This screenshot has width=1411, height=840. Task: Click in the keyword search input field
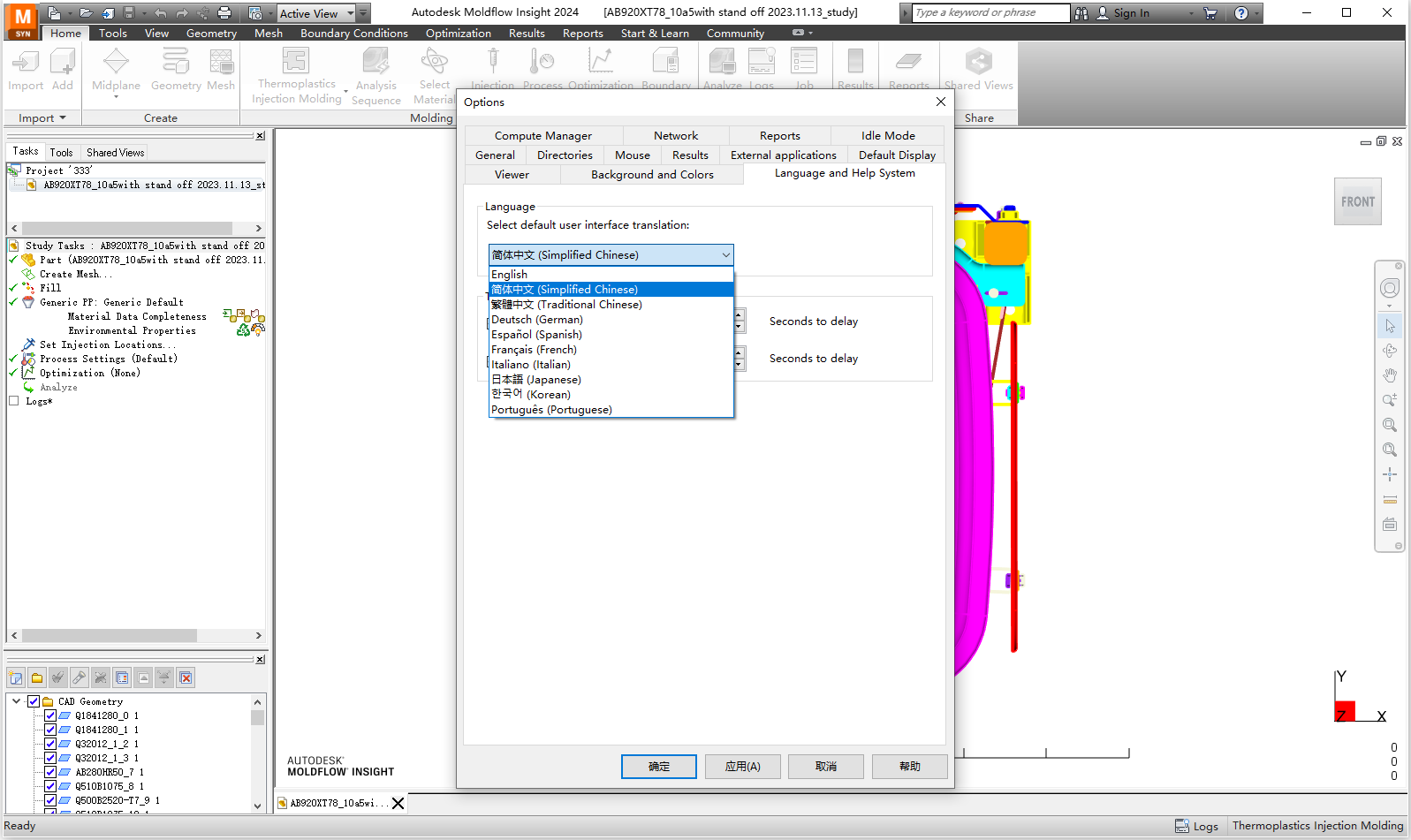990,13
